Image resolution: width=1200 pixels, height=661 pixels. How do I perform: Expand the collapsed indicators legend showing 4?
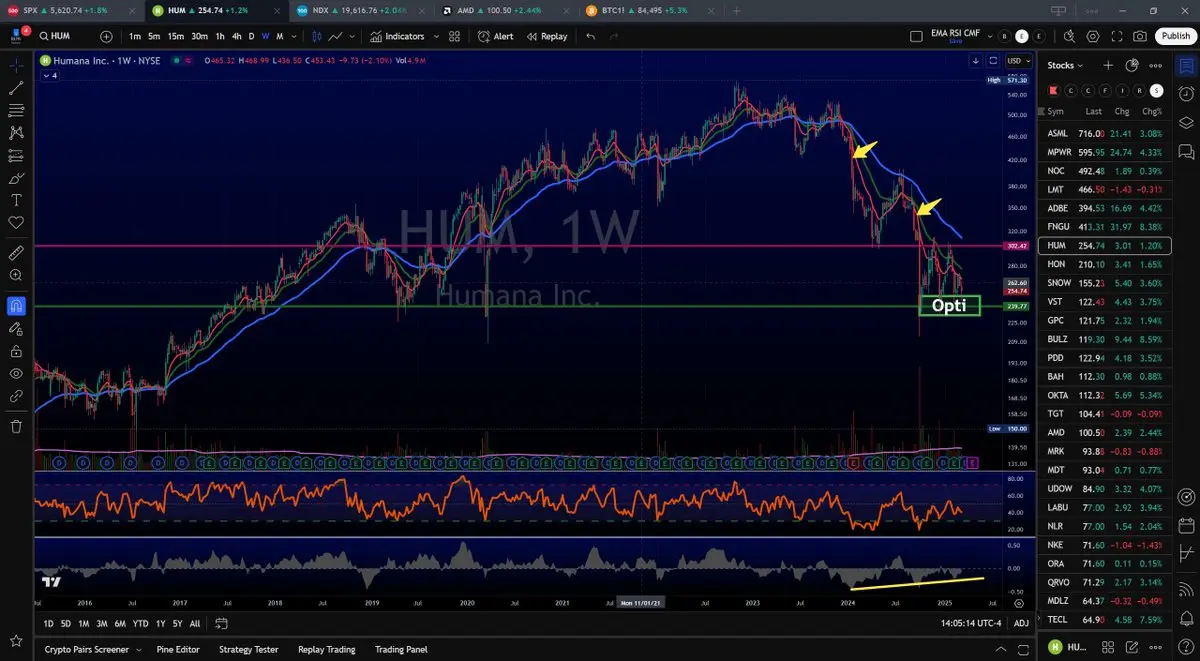(50, 76)
